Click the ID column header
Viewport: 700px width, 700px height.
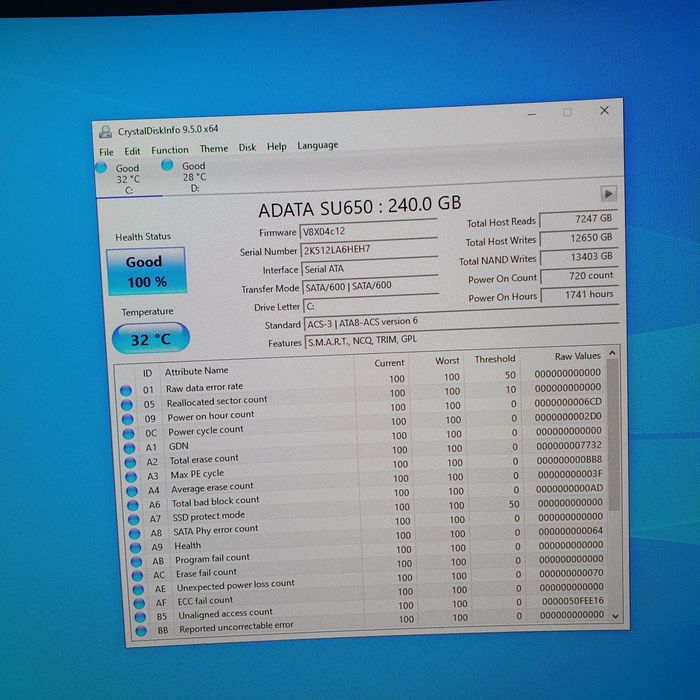pyautogui.click(x=147, y=373)
